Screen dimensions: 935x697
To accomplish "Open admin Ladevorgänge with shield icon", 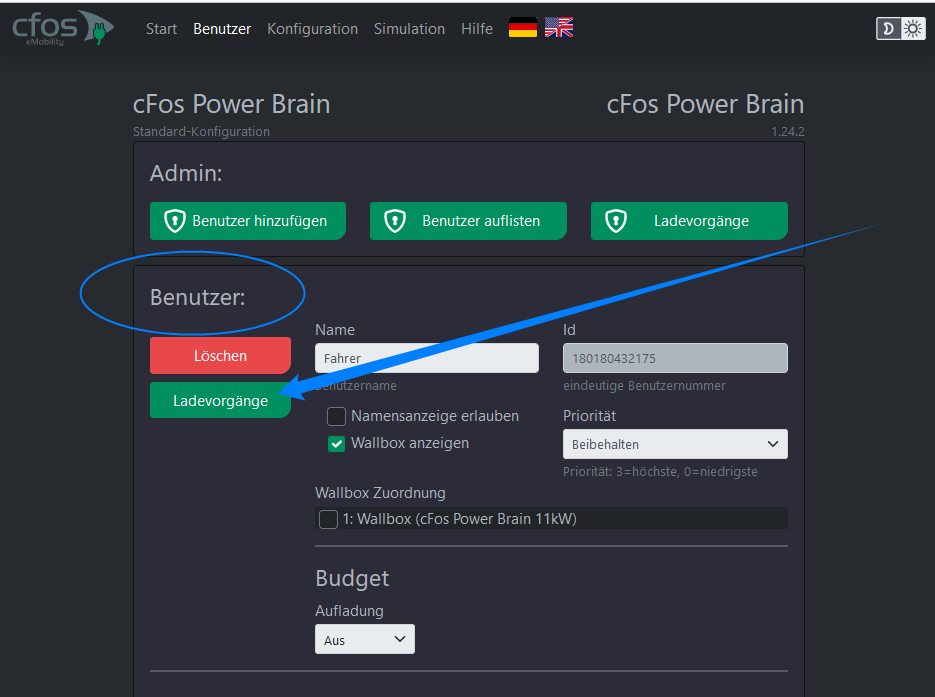I will [x=689, y=221].
